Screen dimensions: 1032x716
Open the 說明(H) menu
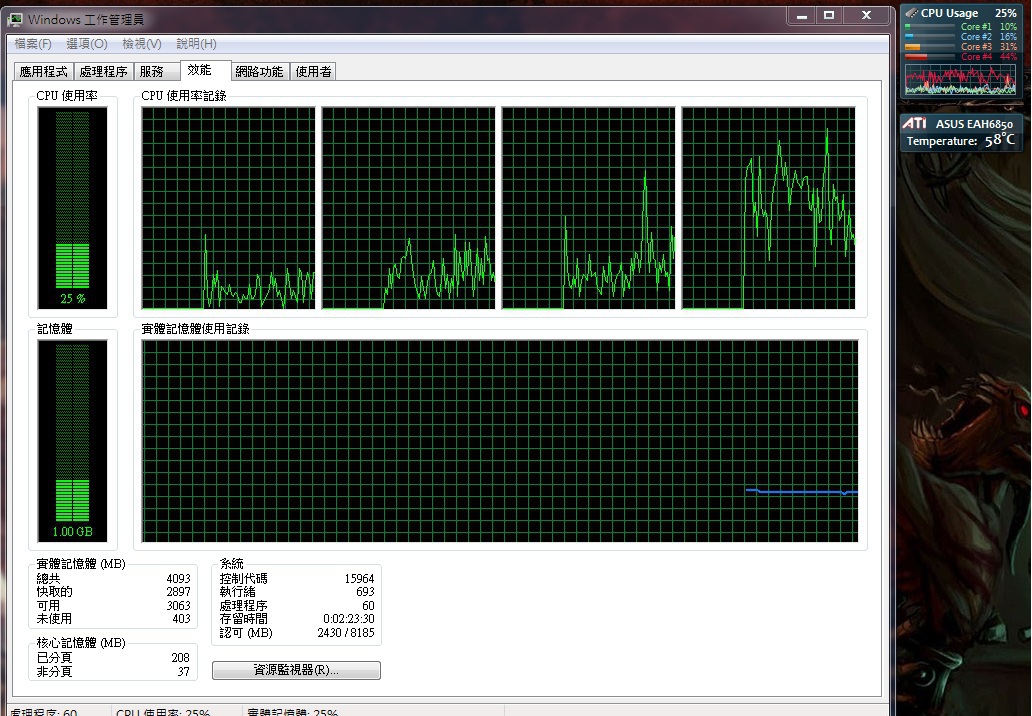point(196,44)
